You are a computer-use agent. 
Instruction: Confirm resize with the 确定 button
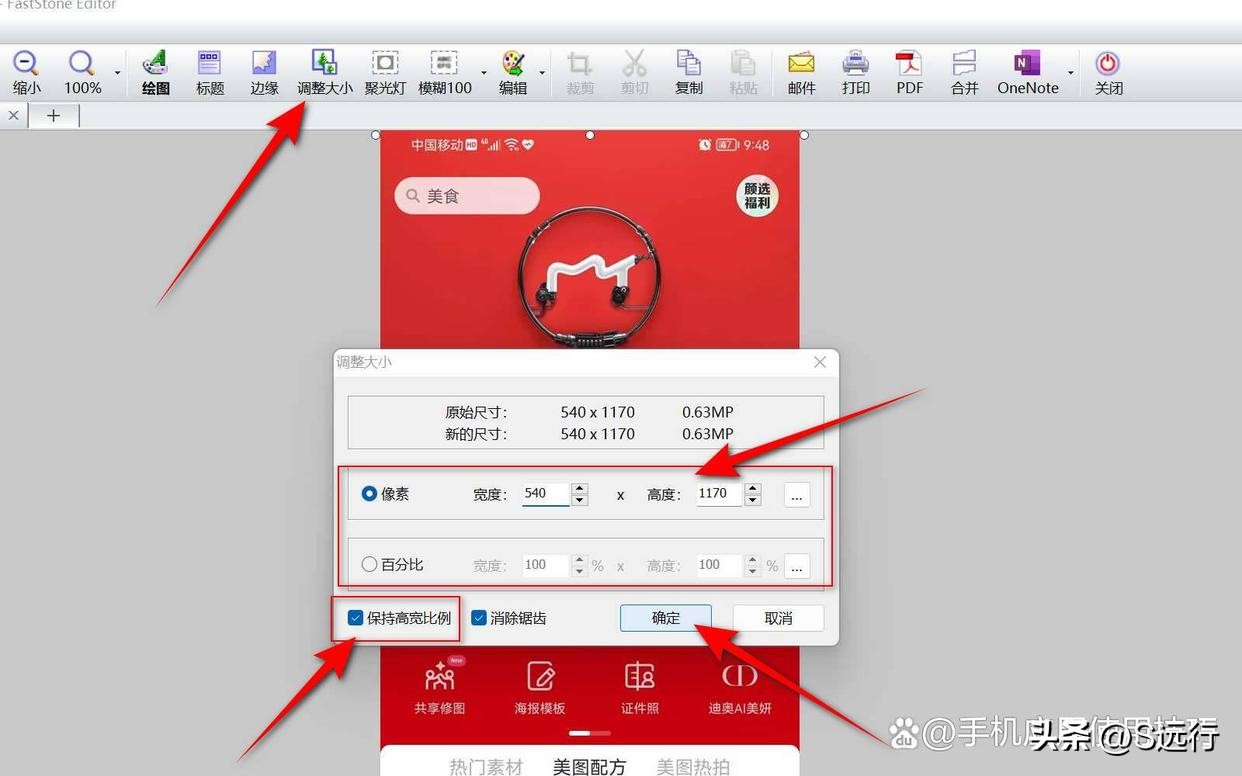(x=665, y=617)
